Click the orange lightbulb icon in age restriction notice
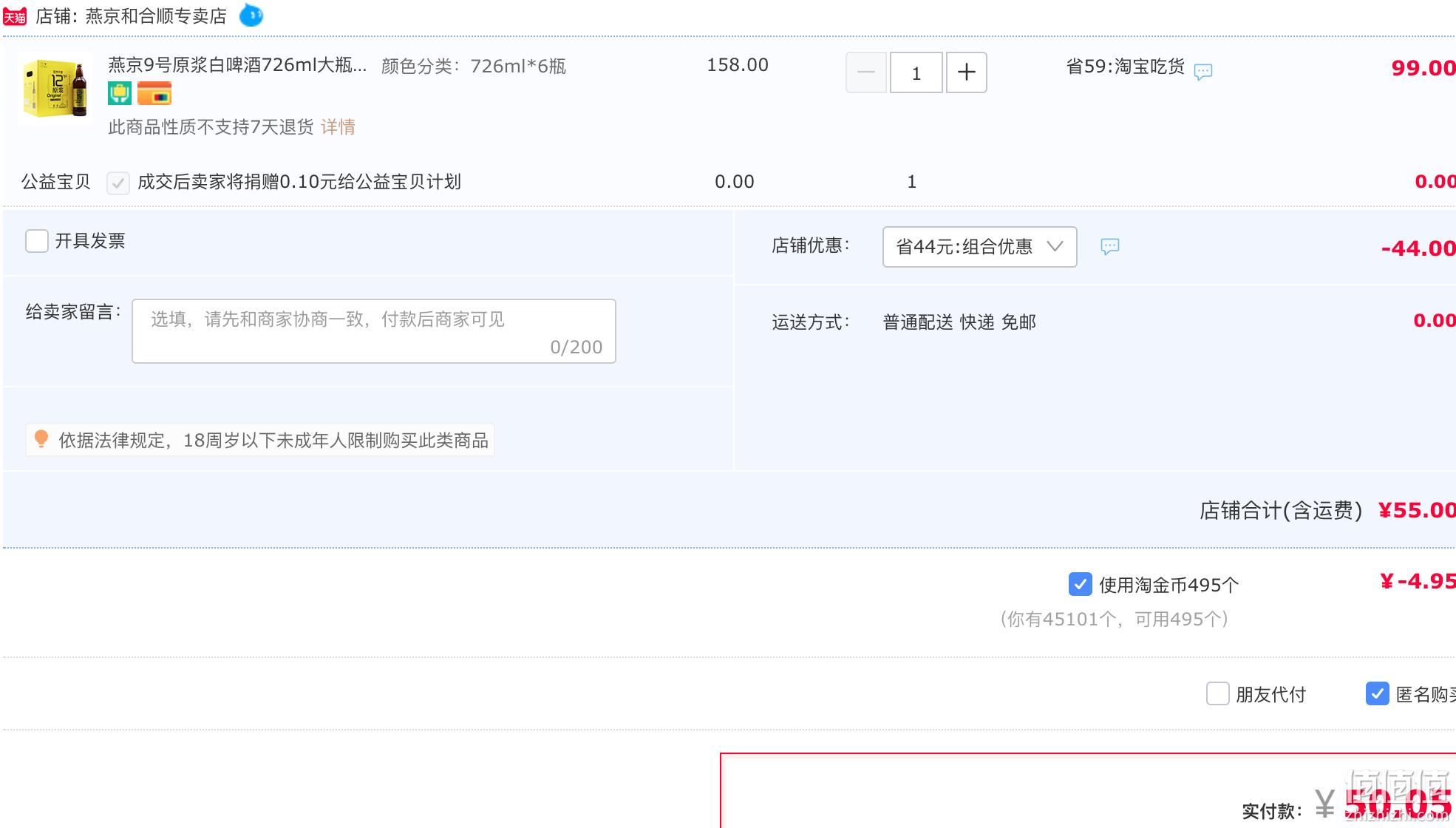 pyautogui.click(x=41, y=439)
